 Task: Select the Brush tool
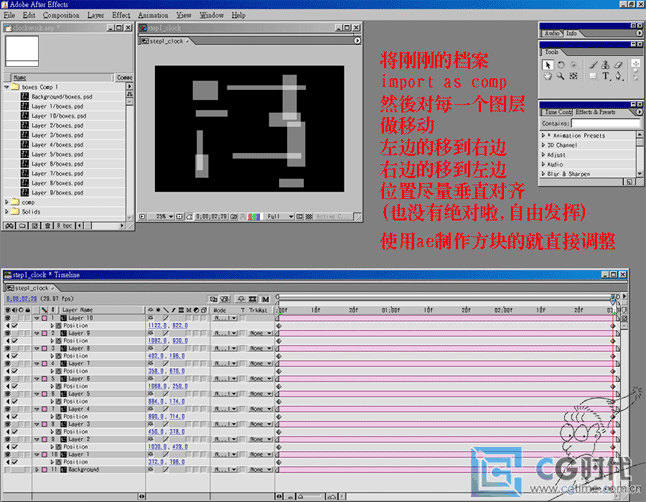coord(593,65)
